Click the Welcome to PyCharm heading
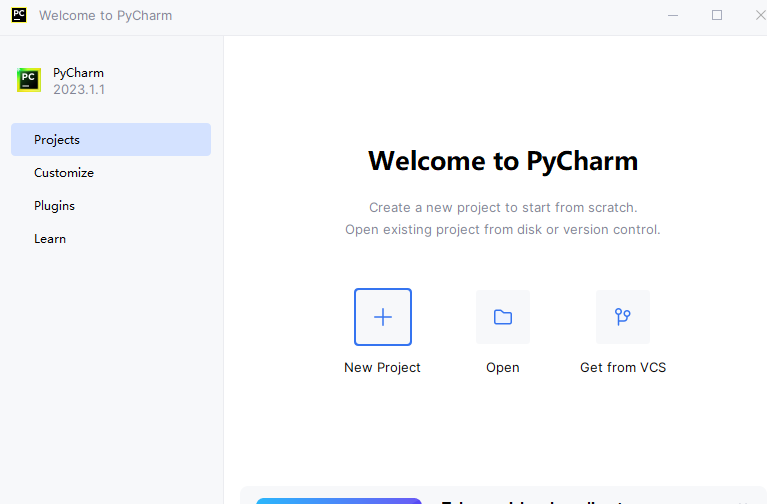 [503, 161]
